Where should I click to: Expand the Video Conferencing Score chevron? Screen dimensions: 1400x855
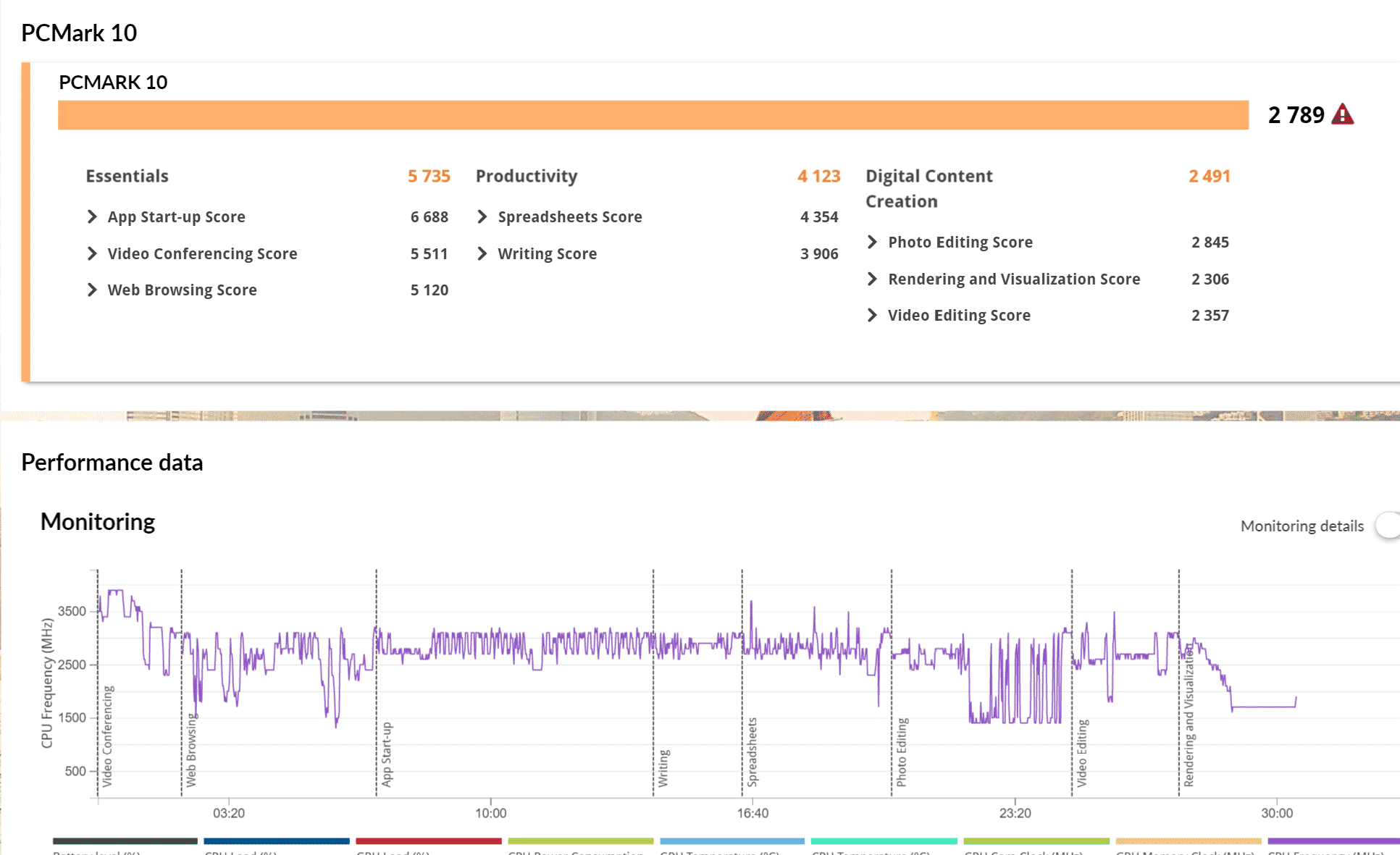[x=92, y=253]
